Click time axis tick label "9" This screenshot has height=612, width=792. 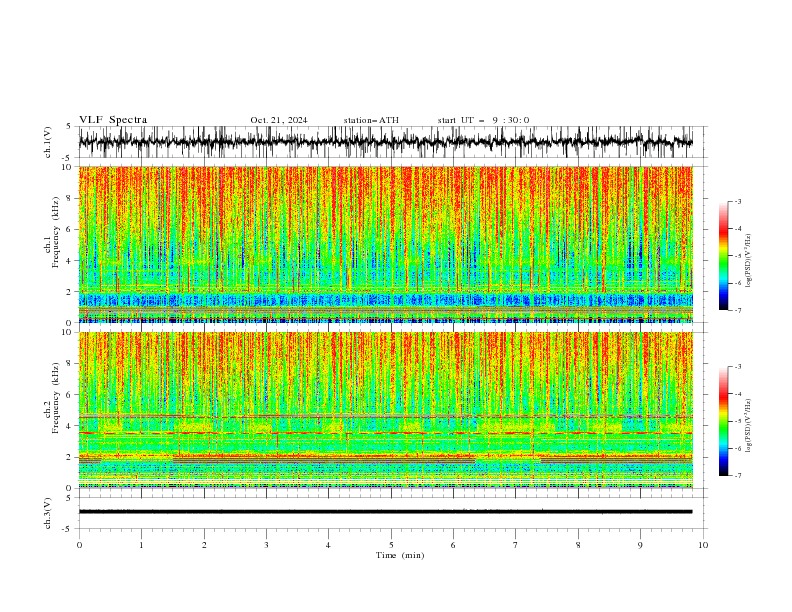(x=640, y=545)
